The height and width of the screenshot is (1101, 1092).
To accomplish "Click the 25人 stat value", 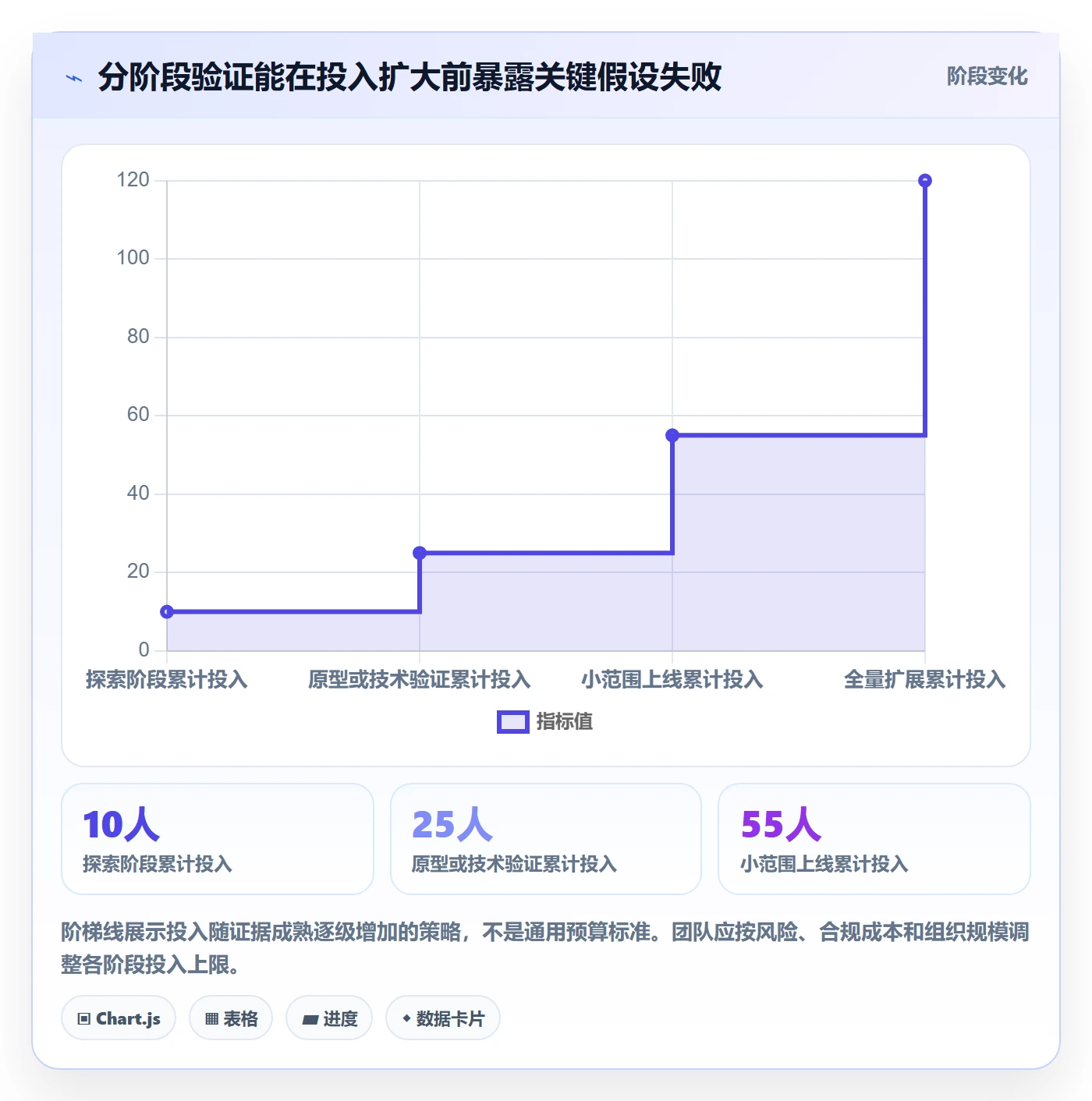I will (452, 825).
